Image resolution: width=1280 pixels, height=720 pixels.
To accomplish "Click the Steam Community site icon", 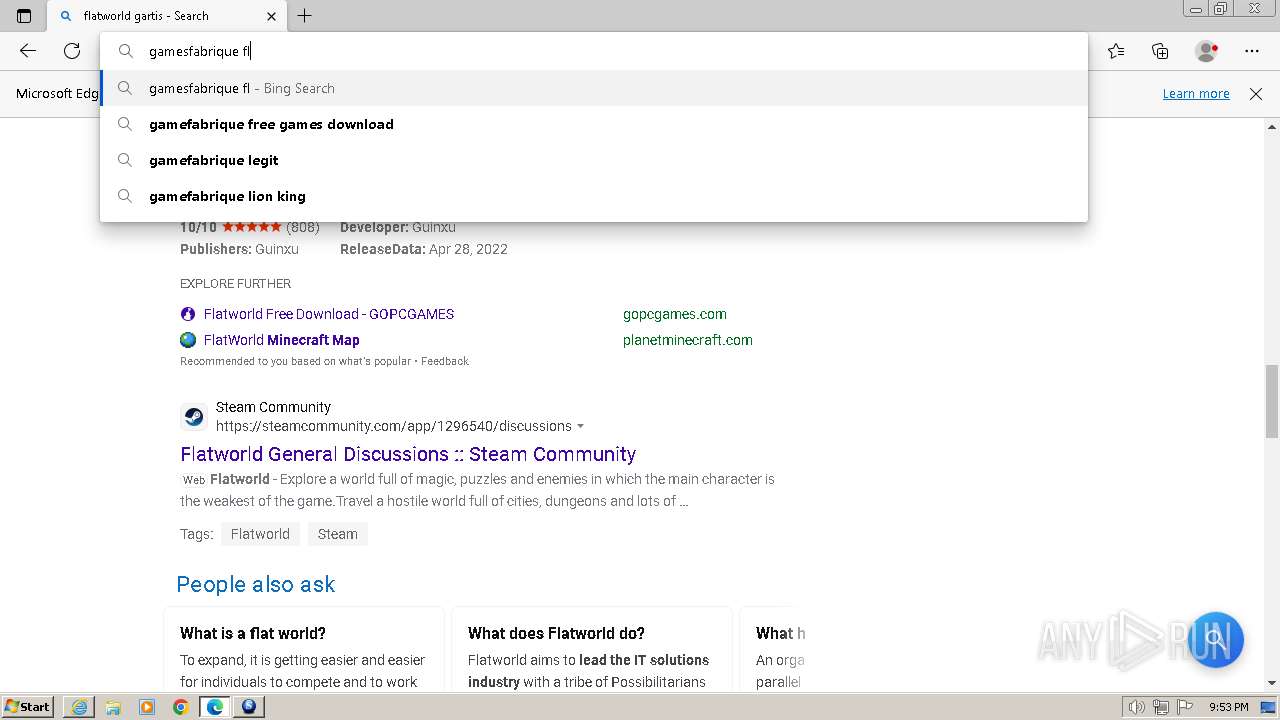I will coord(194,417).
